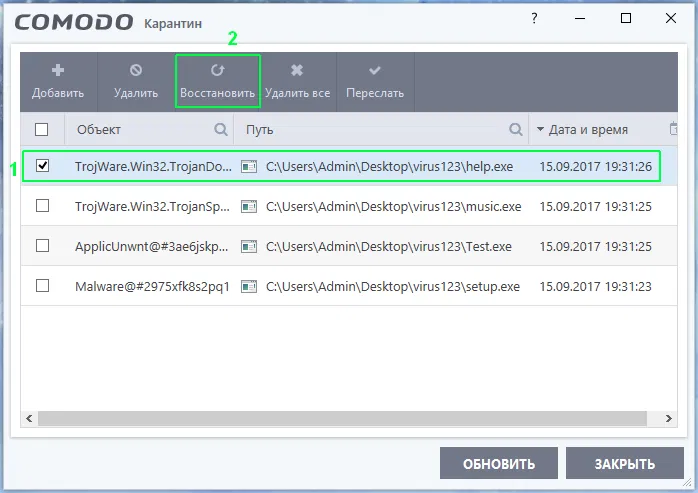Click the ЗАКРЫТЬ (close) button

tap(625, 463)
